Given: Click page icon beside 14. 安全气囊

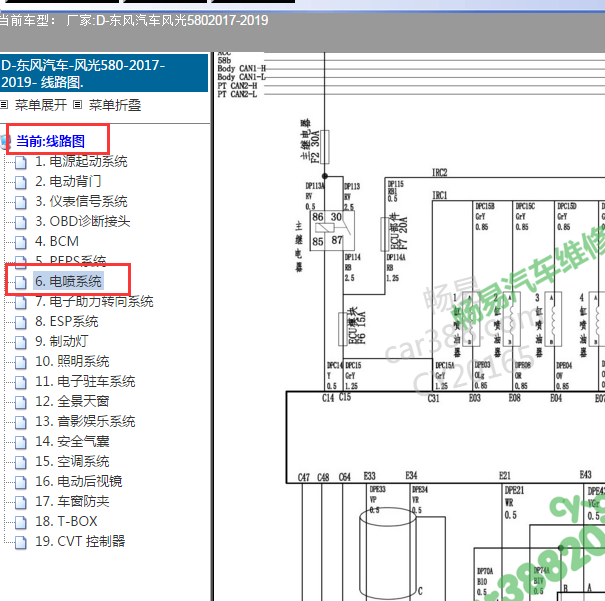Looking at the screenshot, I should point(21,443).
